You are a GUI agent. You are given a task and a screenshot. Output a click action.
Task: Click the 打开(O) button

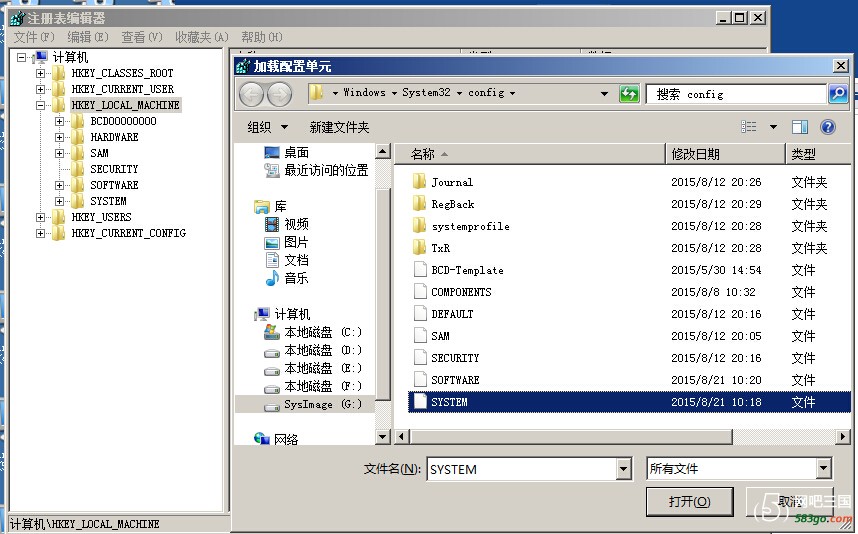(689, 502)
